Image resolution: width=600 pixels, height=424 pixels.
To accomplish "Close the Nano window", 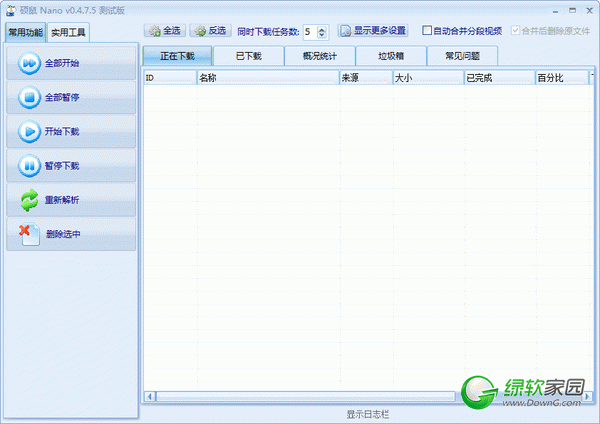I will [590, 10].
